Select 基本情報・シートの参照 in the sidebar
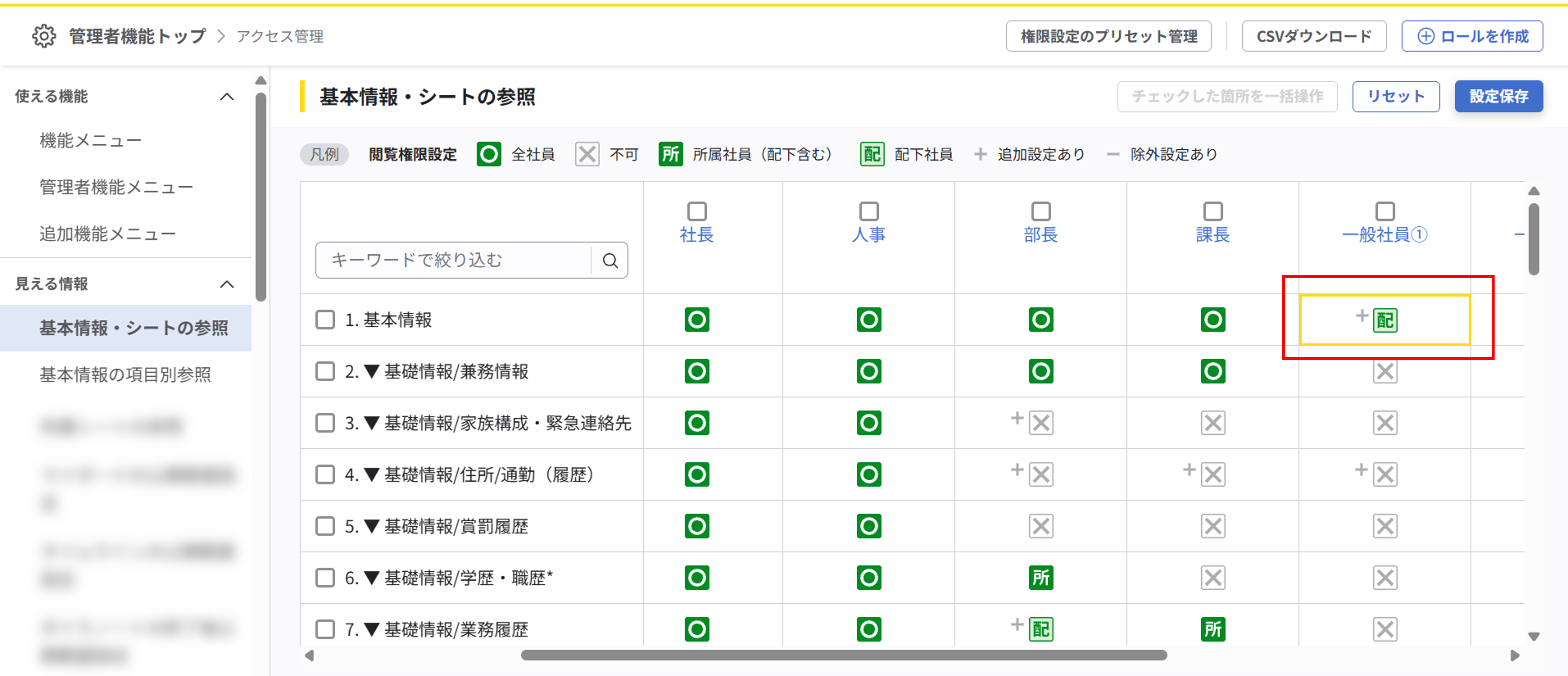 (125, 328)
